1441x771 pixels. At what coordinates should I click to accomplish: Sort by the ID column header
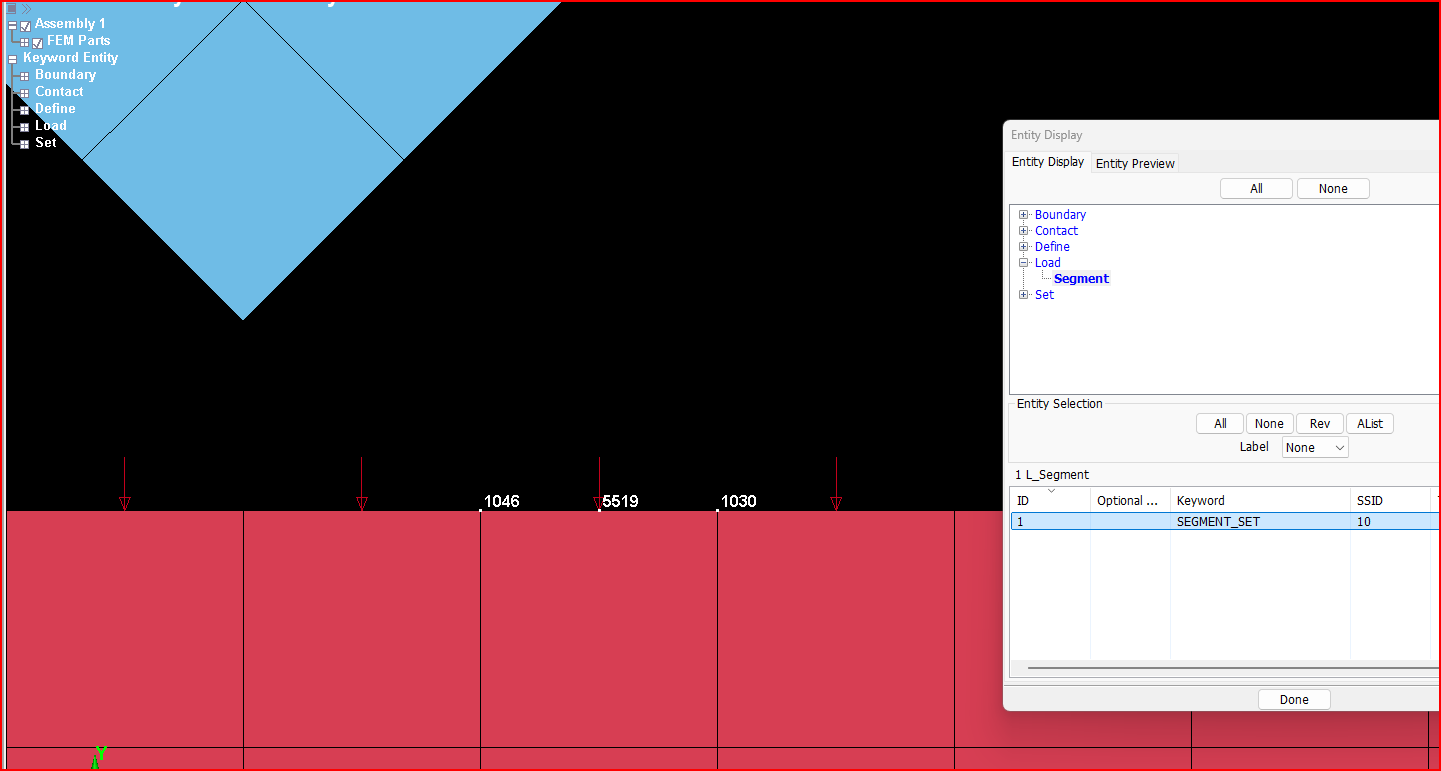click(x=1050, y=500)
